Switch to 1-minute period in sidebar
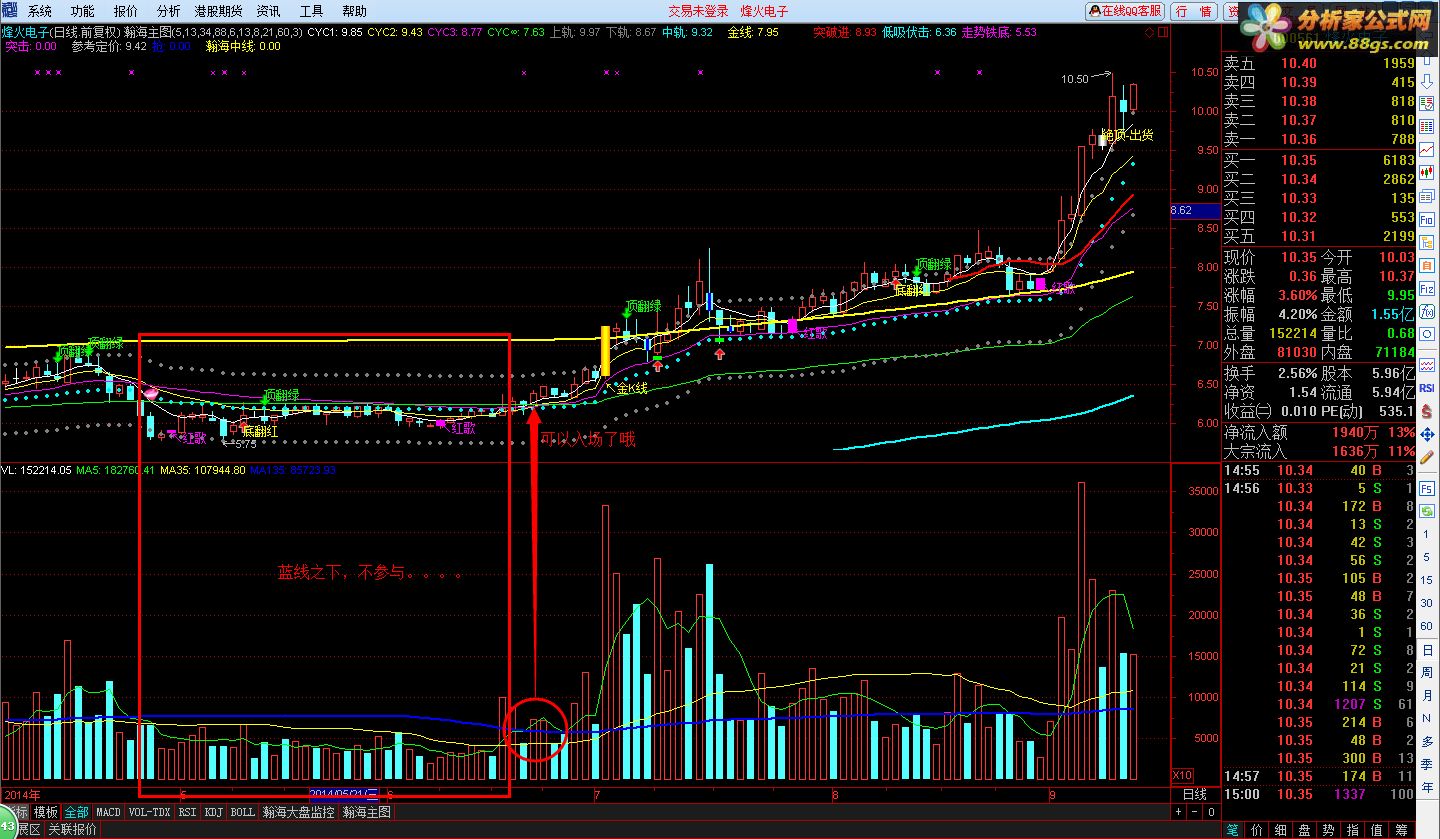The image size is (1440, 839). coord(1427,534)
